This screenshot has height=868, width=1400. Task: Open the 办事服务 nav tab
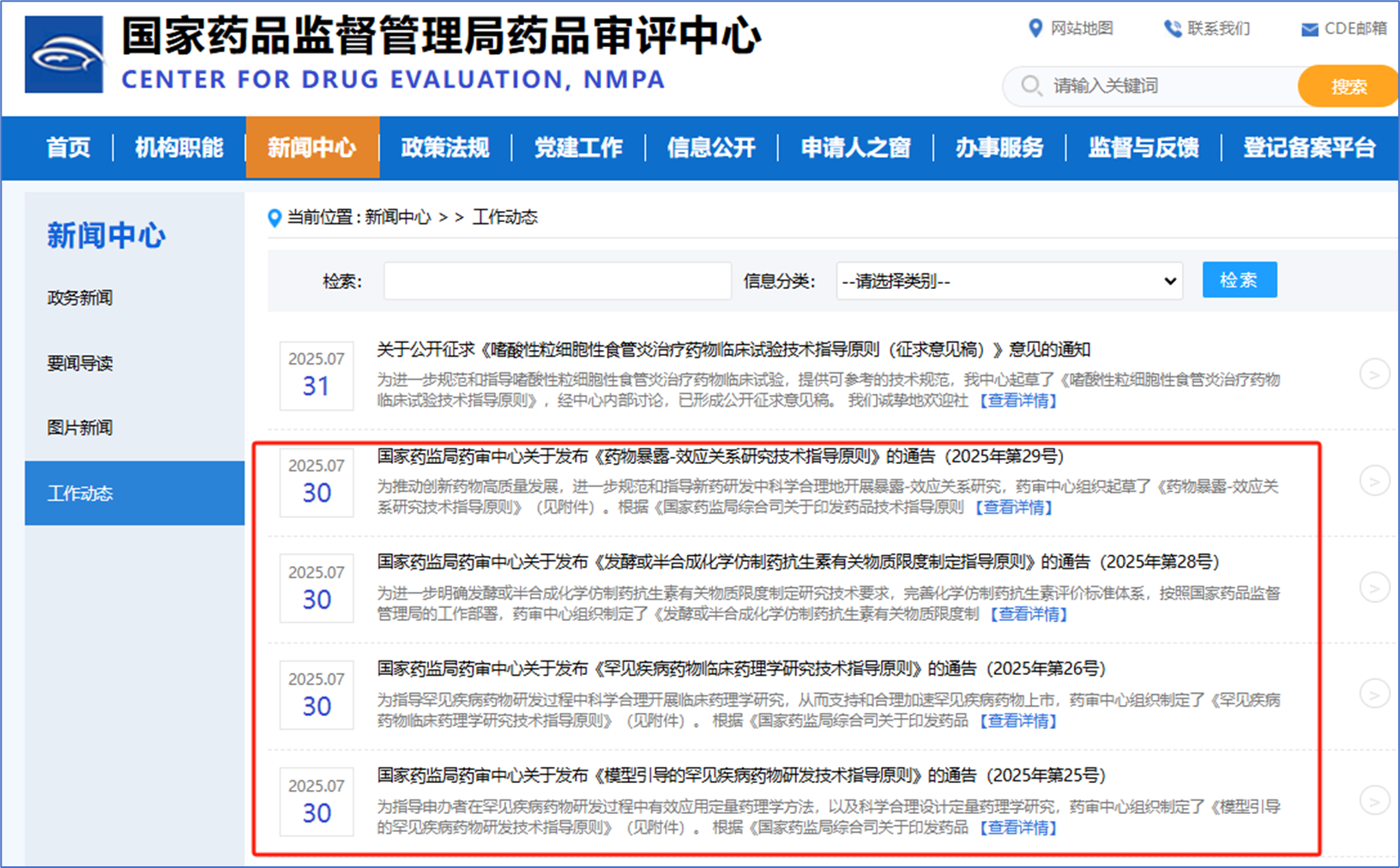pos(999,148)
